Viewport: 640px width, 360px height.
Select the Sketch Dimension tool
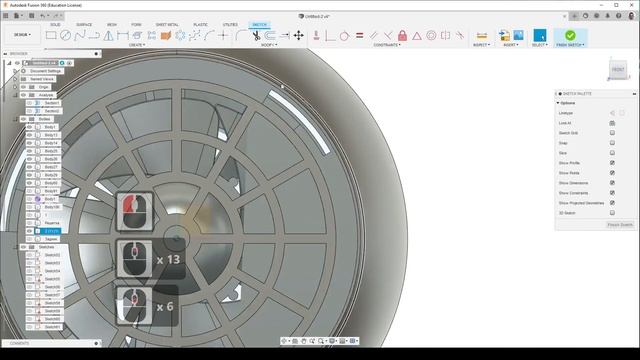tap(122, 36)
